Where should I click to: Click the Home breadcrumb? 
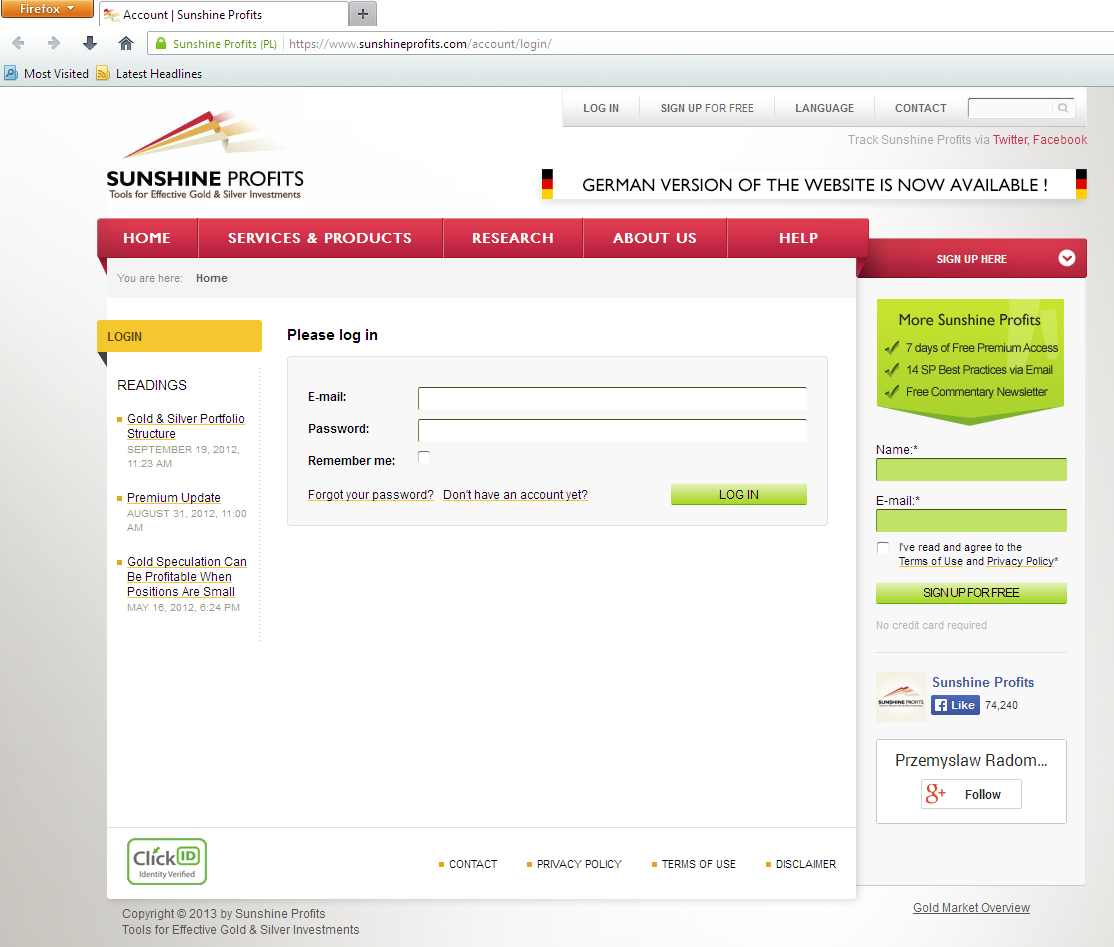click(212, 278)
